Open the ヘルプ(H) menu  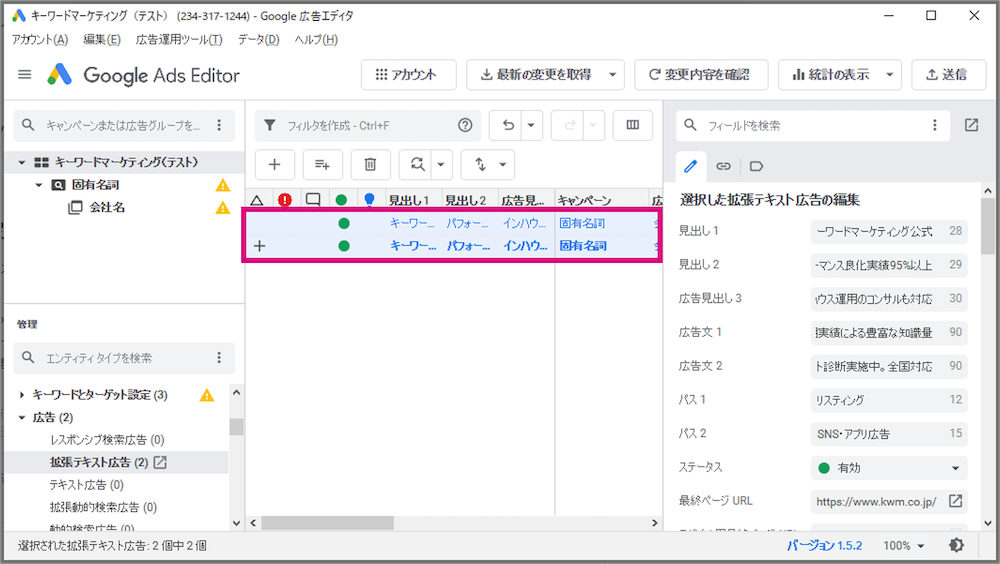(316, 40)
